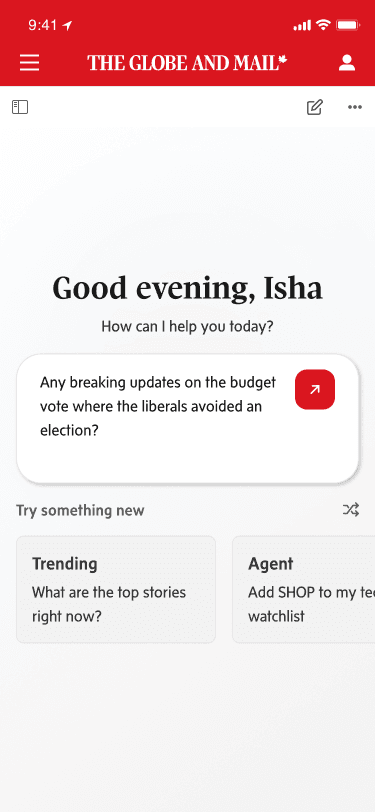Image resolution: width=375 pixels, height=812 pixels.
Task: Tap The Globe and Mail logo
Action: click(x=187, y=63)
